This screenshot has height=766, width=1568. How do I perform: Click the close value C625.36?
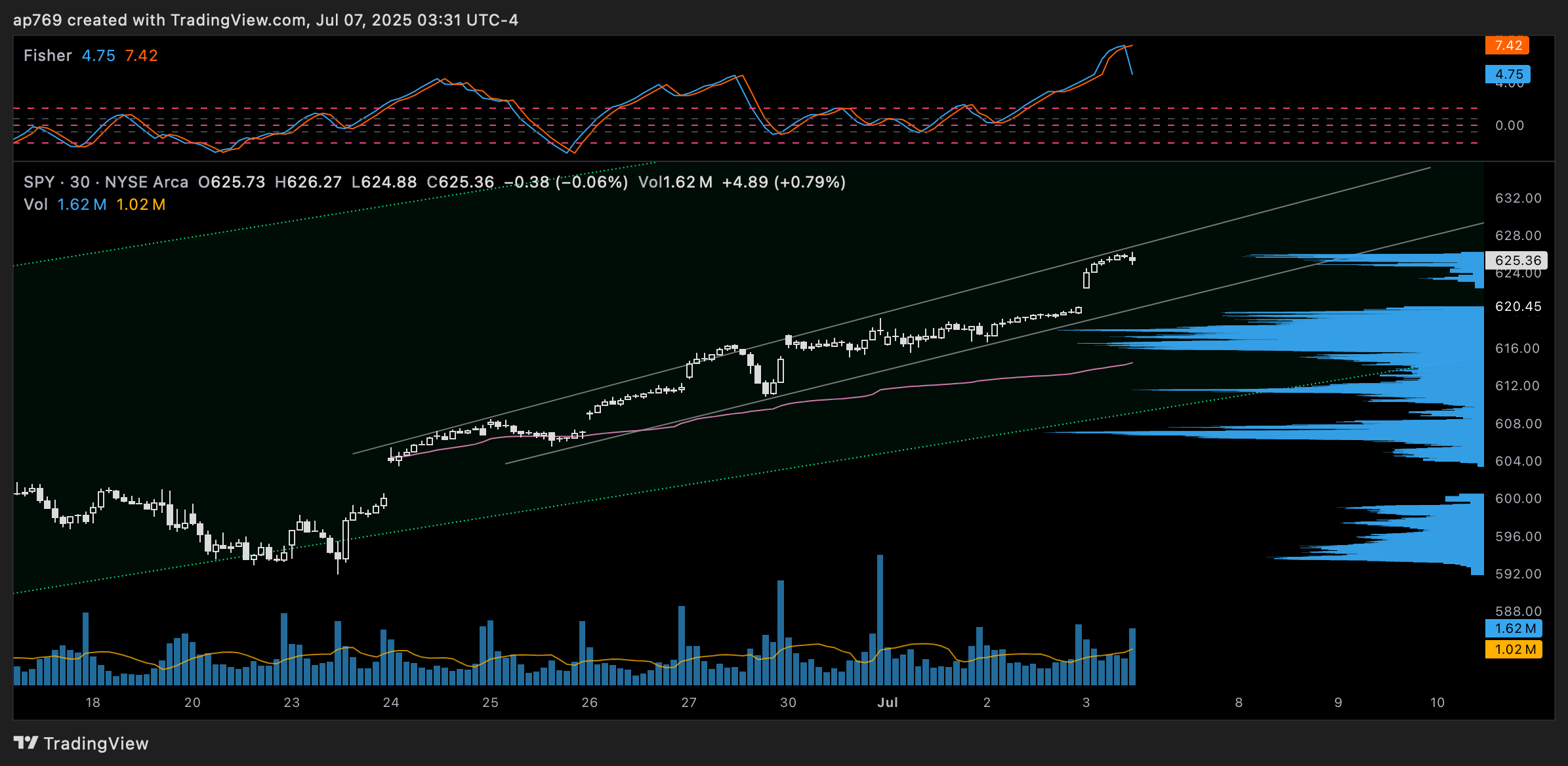461,182
